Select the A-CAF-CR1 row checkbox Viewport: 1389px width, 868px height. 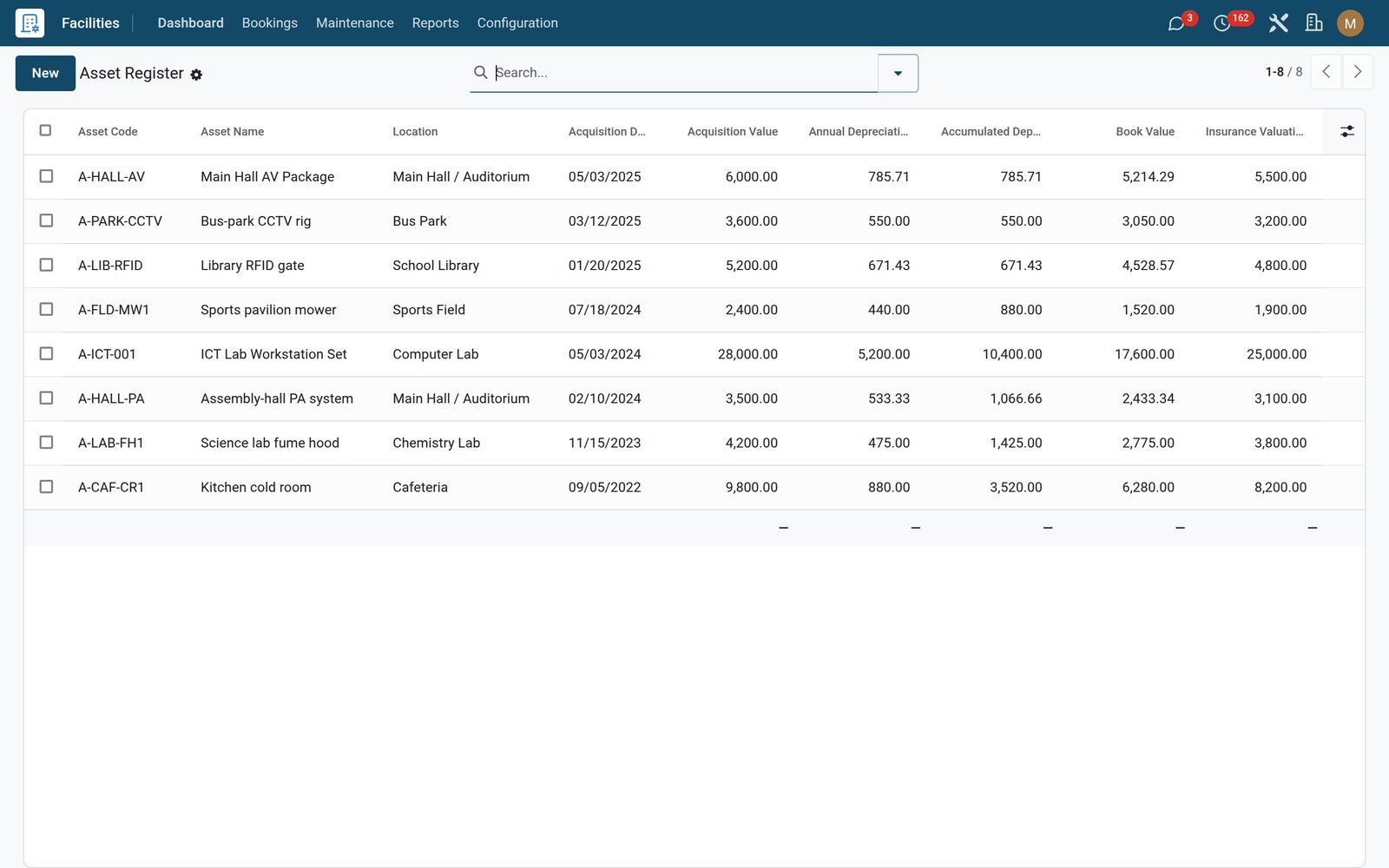click(x=46, y=487)
